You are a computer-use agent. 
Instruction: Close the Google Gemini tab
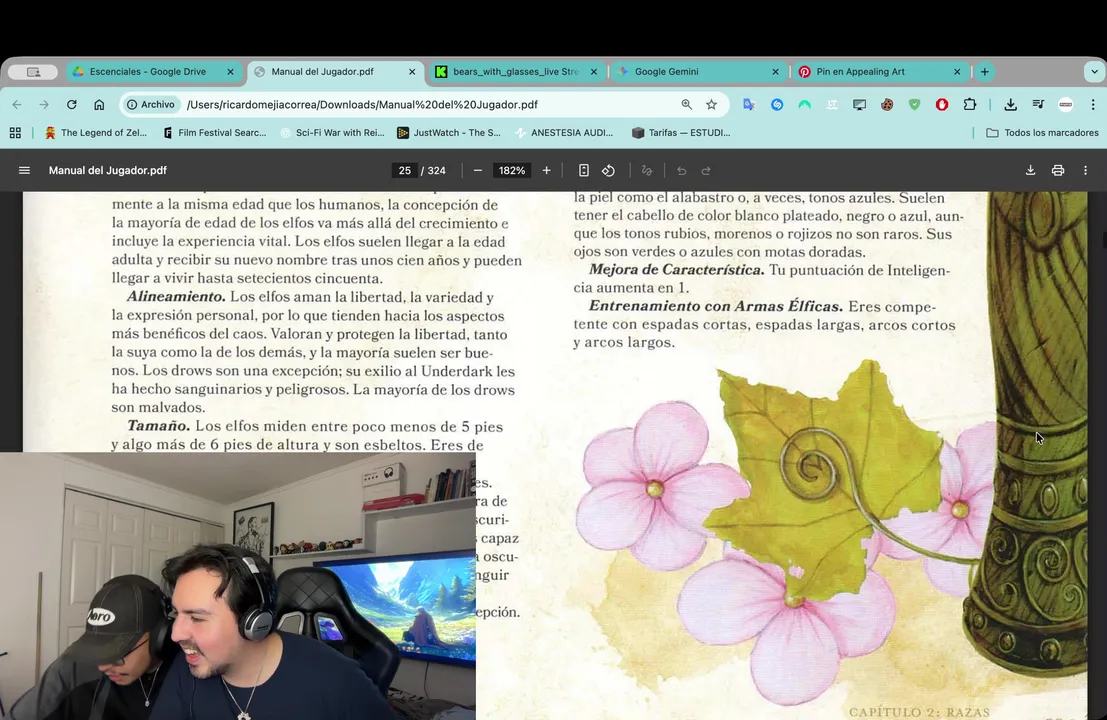click(x=775, y=71)
